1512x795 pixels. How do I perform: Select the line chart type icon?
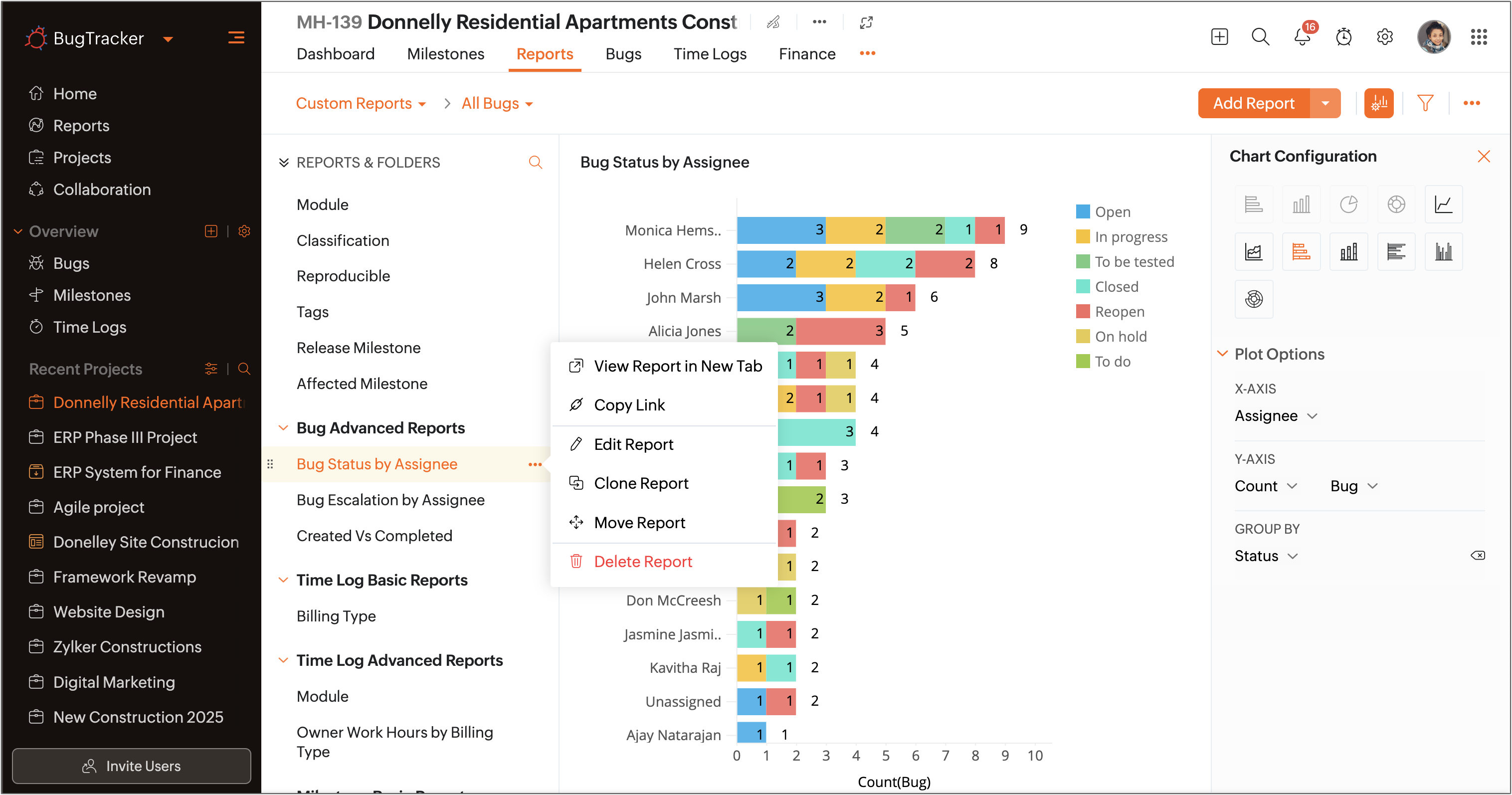click(x=1443, y=204)
